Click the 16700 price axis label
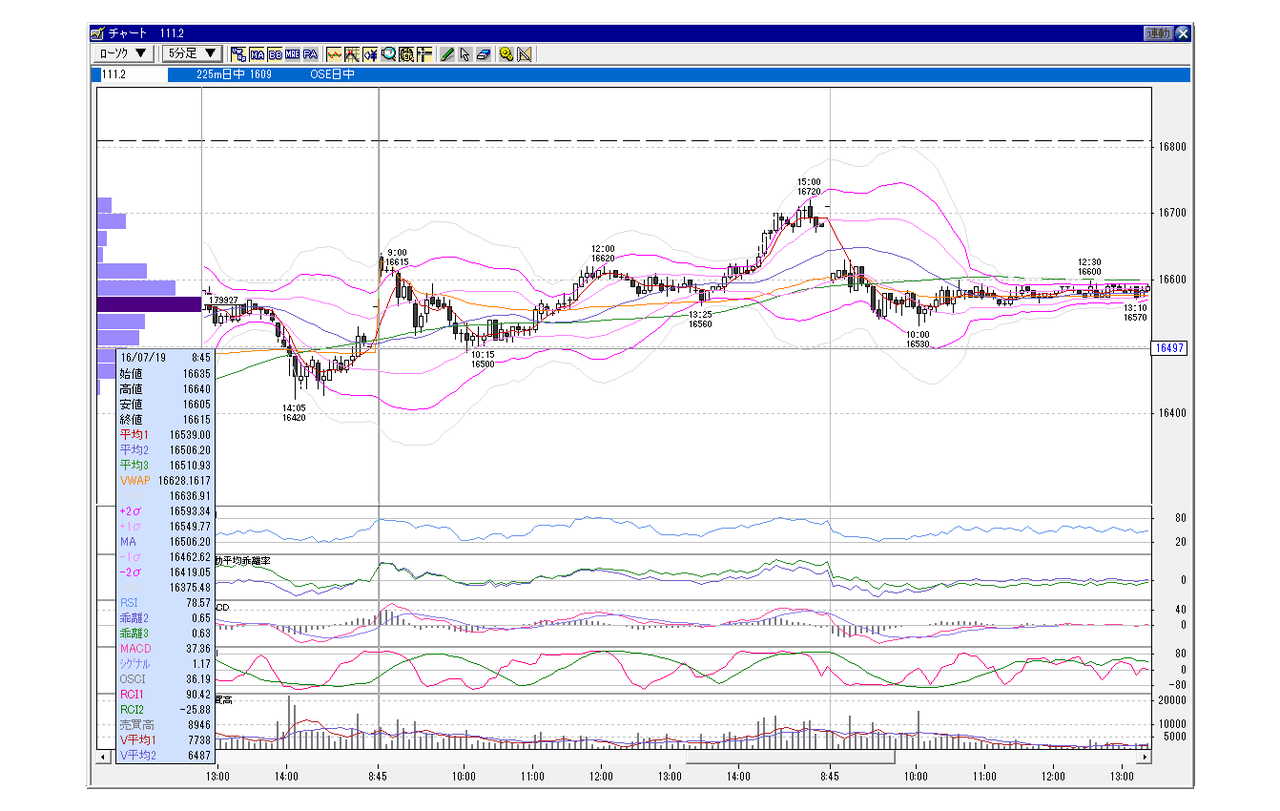This screenshot has height=811, width=1280. (x=1171, y=213)
